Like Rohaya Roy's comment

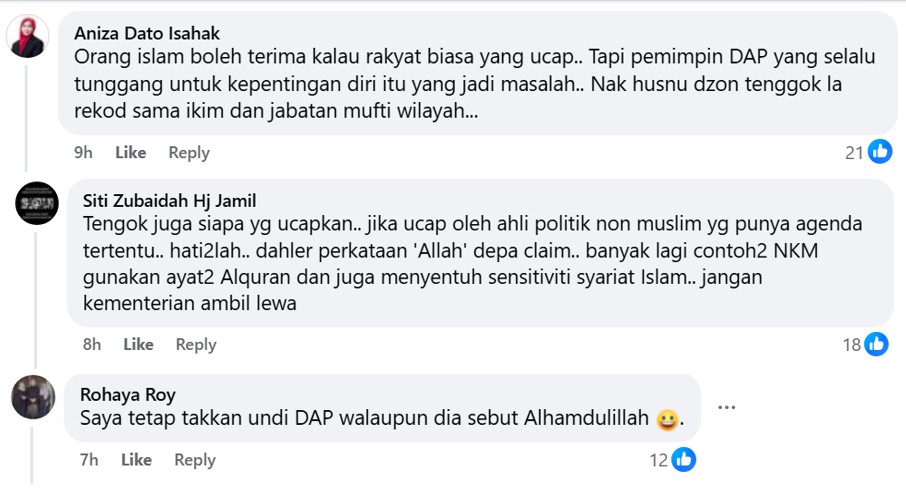coord(136,460)
